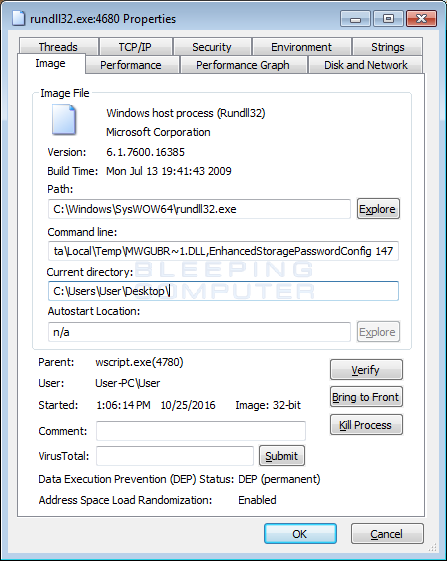The image size is (447, 561).
Task: Click the Verify button
Action: point(366,370)
